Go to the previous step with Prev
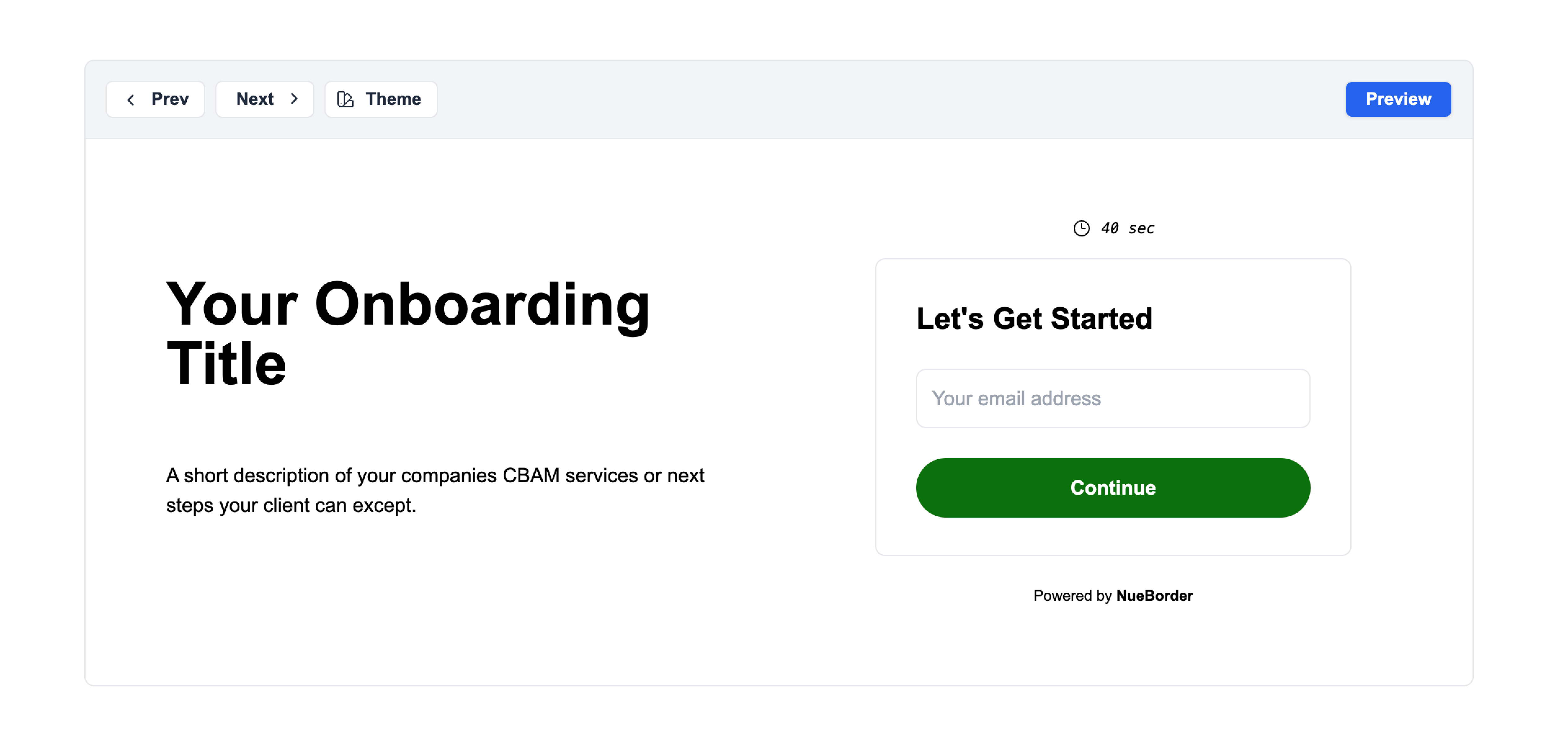Screen dimensions: 1568x746 (155, 99)
